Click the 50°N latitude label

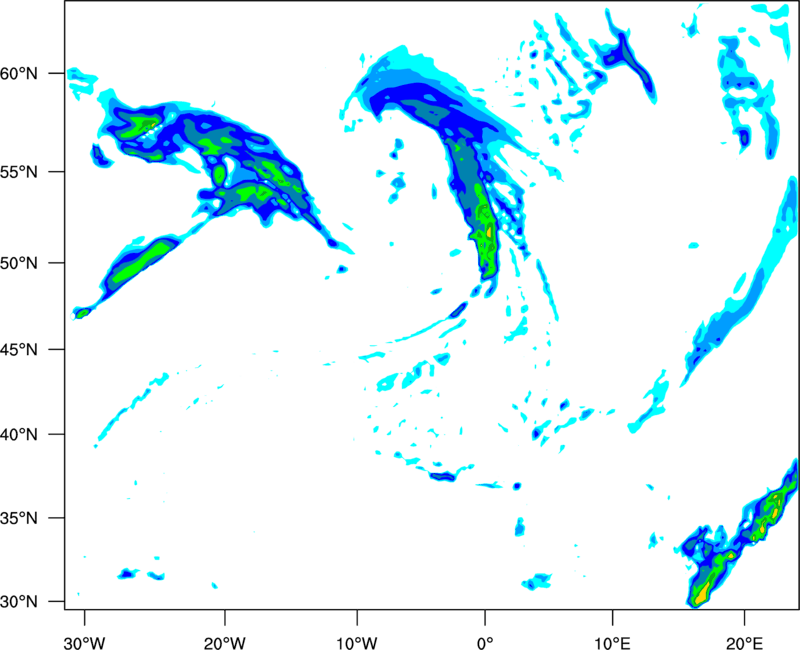point(19,263)
